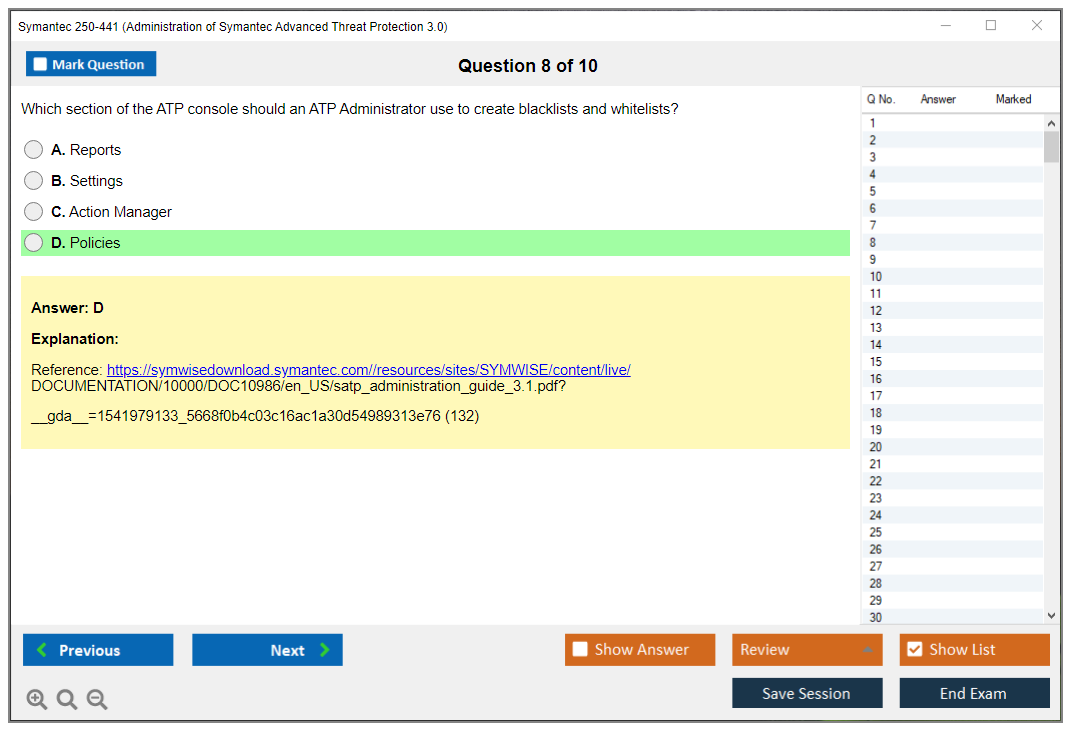The height and width of the screenshot is (735, 1075).
Task: Click the Save Session button
Action: pyautogui.click(x=807, y=693)
